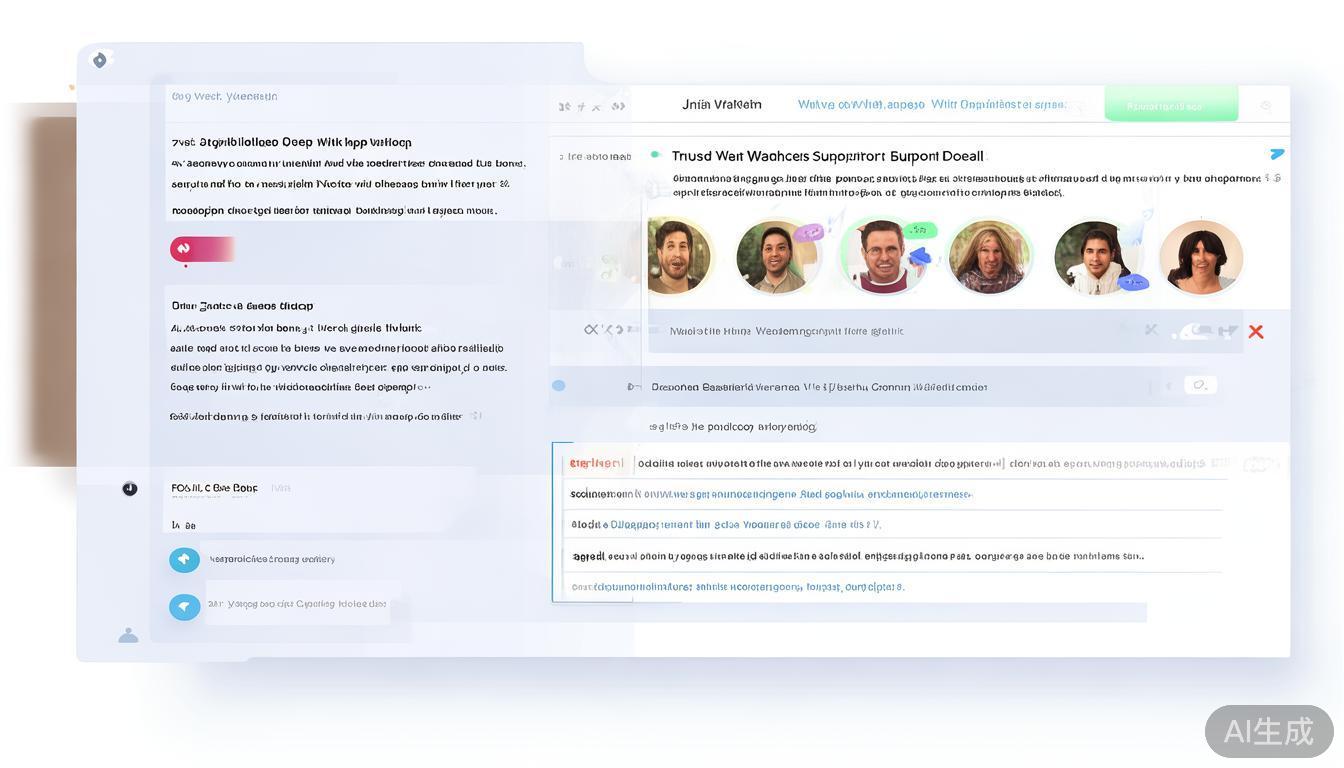The width and height of the screenshot is (1344, 768).
Task: Click the gray toolbar icons left of Jniia Vraíkeím
Action: [592, 106]
